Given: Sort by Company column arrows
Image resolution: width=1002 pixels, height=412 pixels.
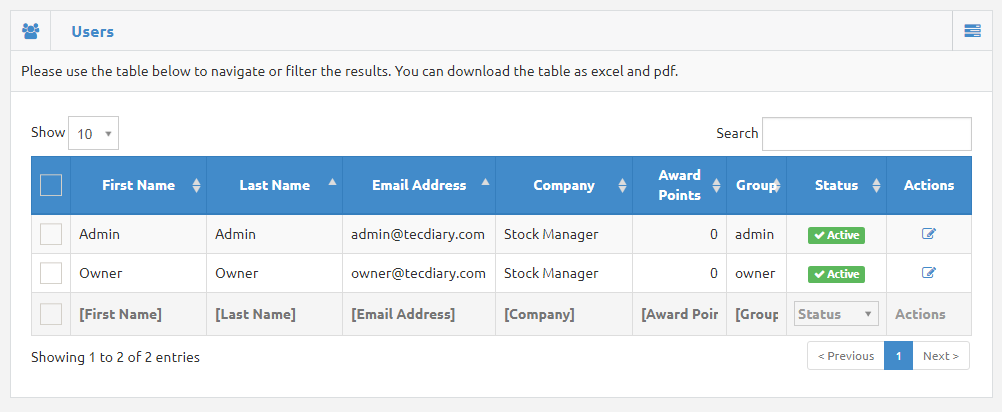Looking at the screenshot, I should (622, 185).
